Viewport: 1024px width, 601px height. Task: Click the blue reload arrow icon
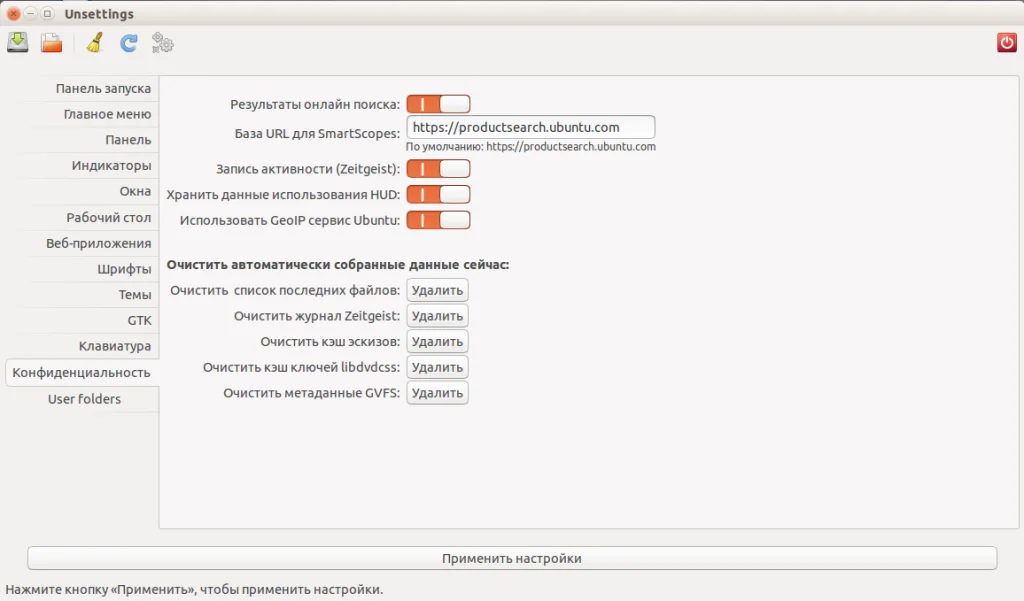[129, 43]
